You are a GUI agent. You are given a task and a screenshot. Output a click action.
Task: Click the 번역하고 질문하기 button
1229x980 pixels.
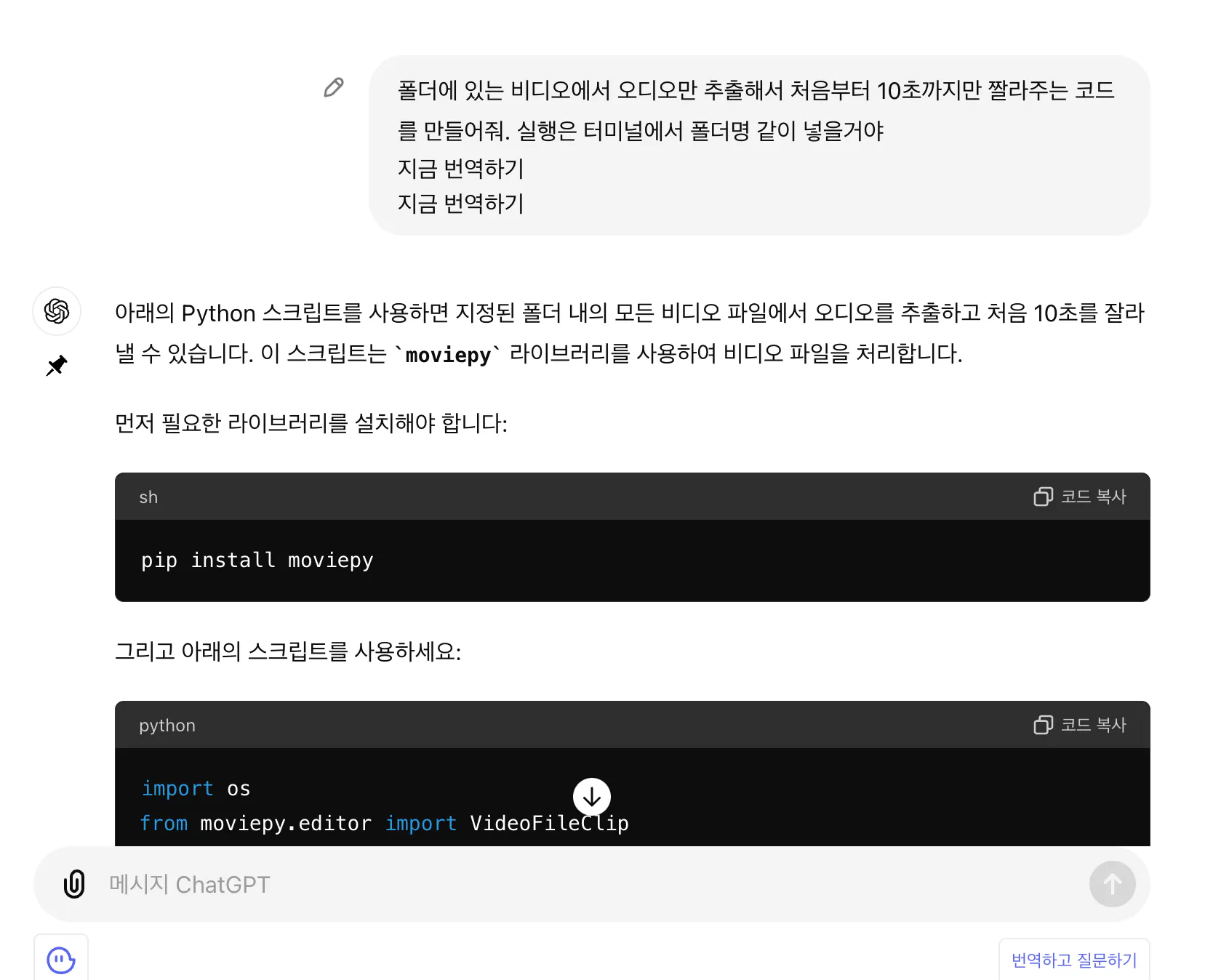click(1074, 960)
